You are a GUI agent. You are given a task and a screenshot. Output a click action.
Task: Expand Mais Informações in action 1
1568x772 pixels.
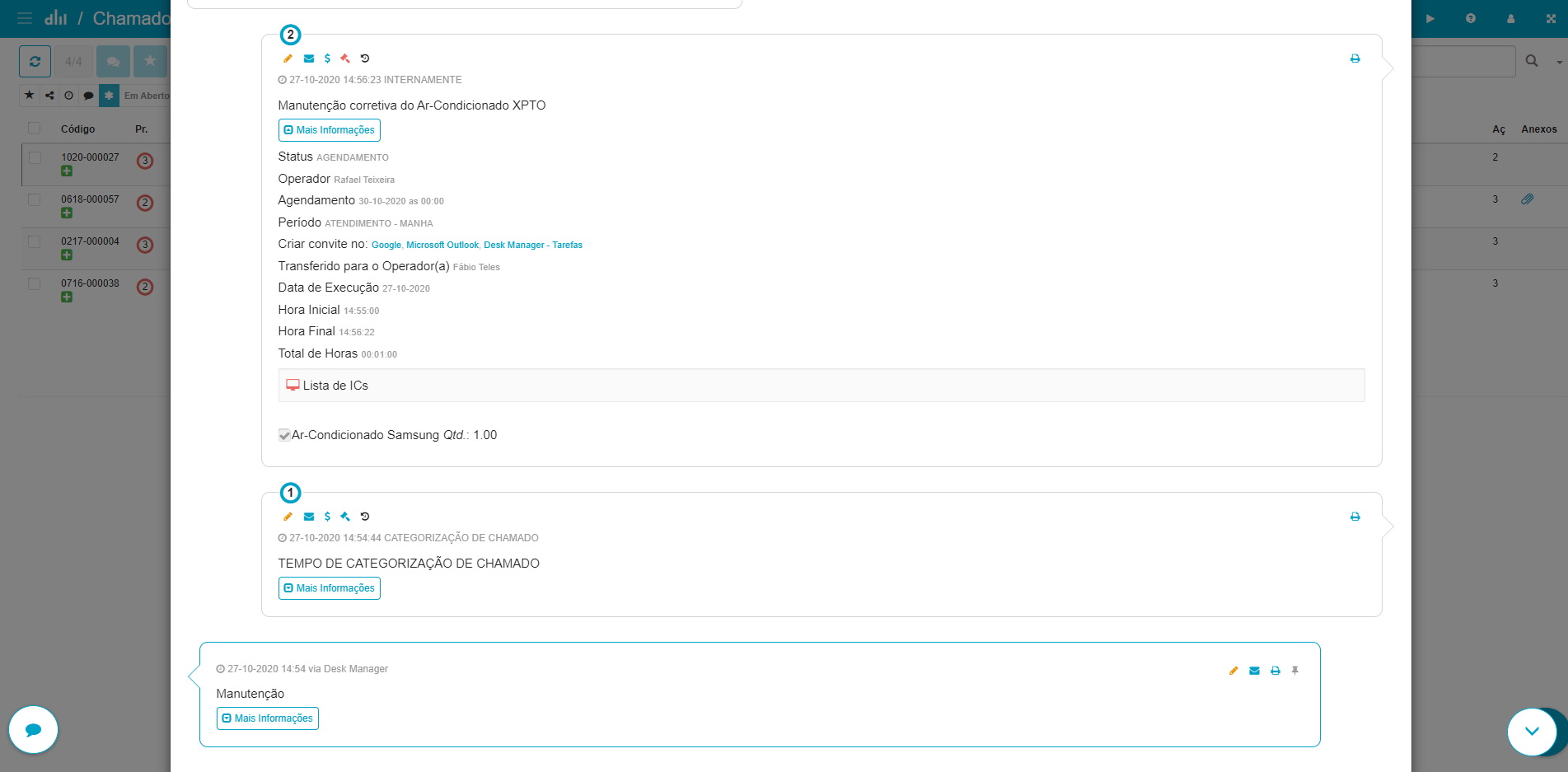coord(330,588)
